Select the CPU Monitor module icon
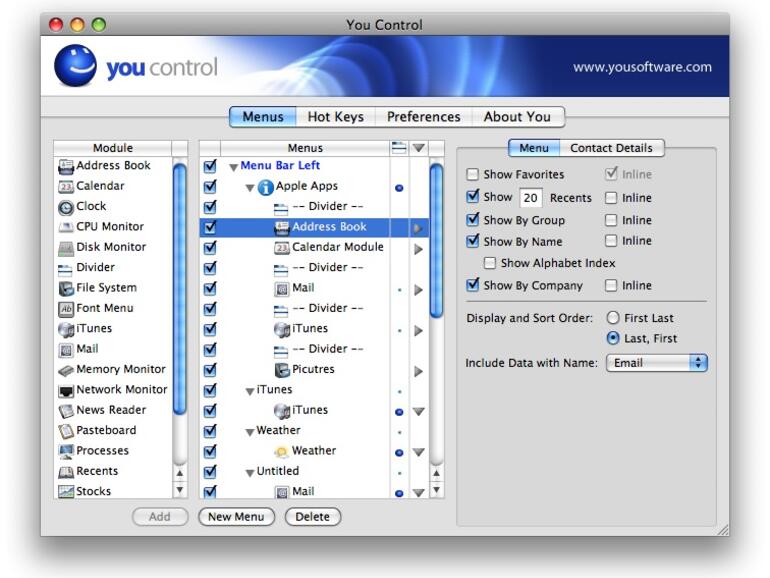 coord(66,227)
